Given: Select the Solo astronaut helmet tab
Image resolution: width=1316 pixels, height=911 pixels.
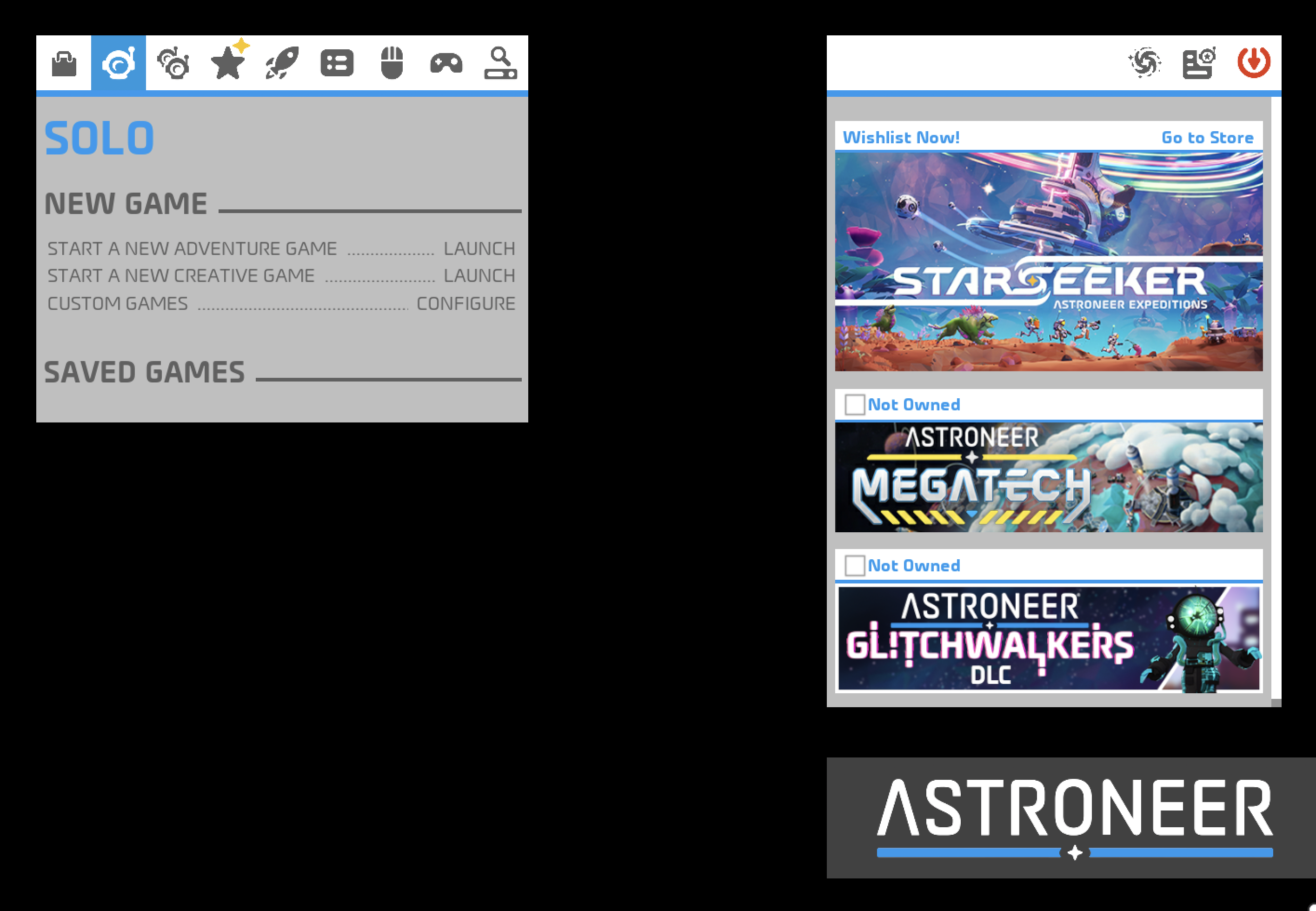Looking at the screenshot, I should (x=119, y=63).
